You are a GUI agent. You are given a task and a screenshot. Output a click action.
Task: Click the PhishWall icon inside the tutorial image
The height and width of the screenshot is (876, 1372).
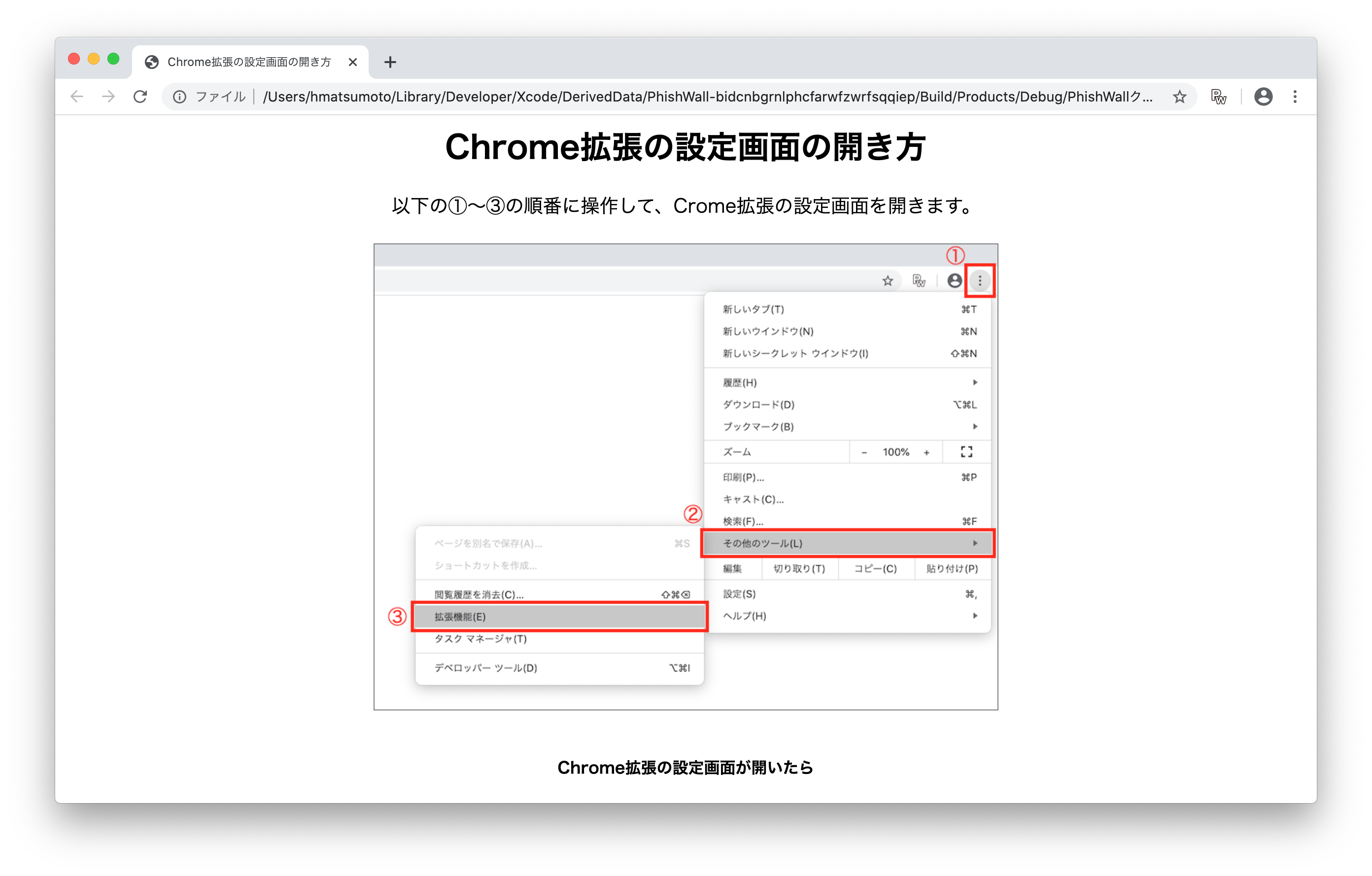pyautogui.click(x=919, y=280)
